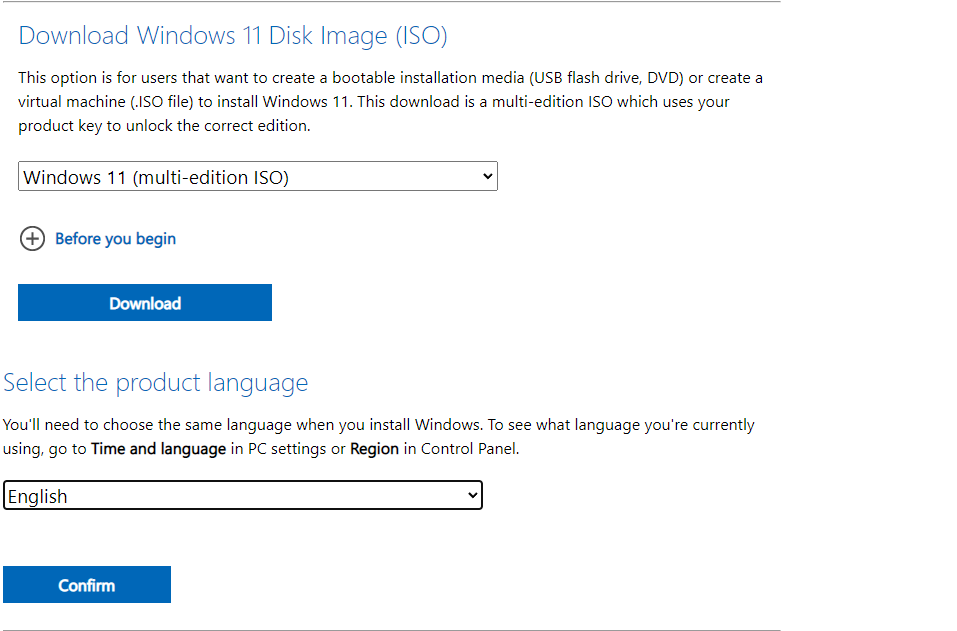This screenshot has width=957, height=631.
Task: Expand the Before you begin section text
Action: pos(115,239)
